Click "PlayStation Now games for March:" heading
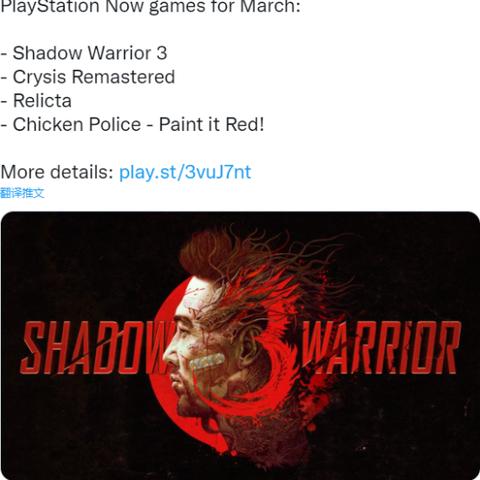Image resolution: width=480 pixels, height=480 pixels. (150, 7)
